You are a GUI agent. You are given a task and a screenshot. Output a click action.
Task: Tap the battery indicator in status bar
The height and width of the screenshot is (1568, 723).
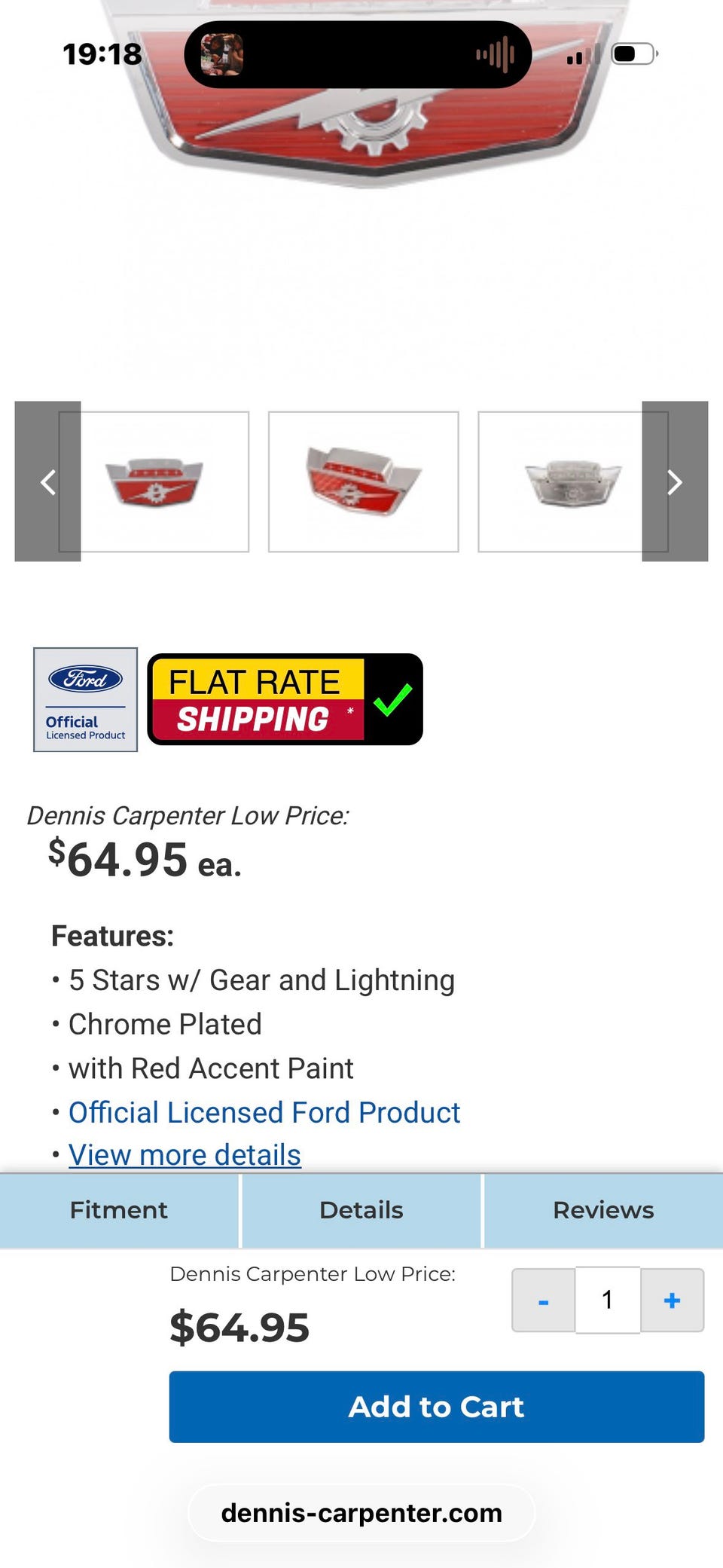click(635, 54)
